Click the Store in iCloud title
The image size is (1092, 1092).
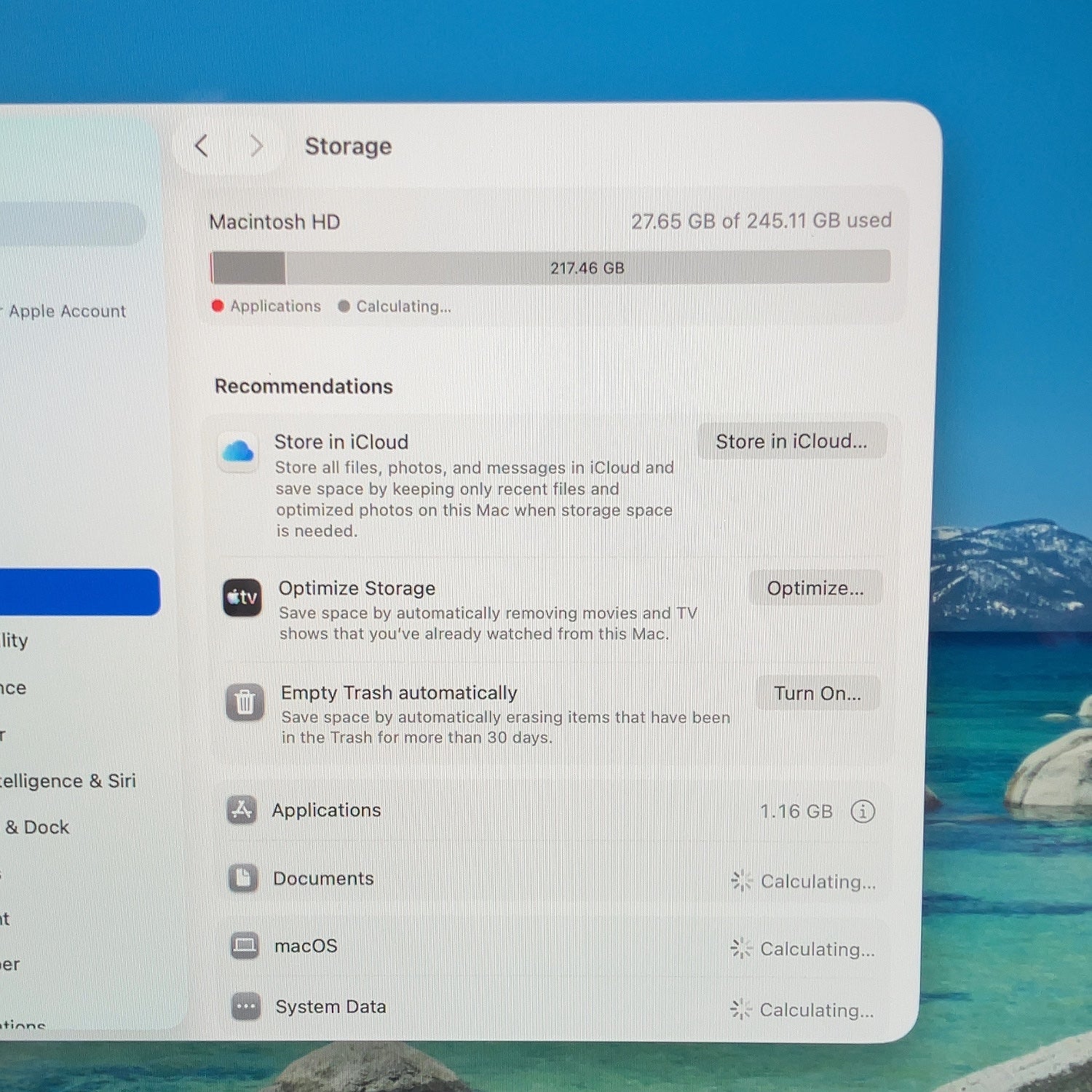point(341,442)
